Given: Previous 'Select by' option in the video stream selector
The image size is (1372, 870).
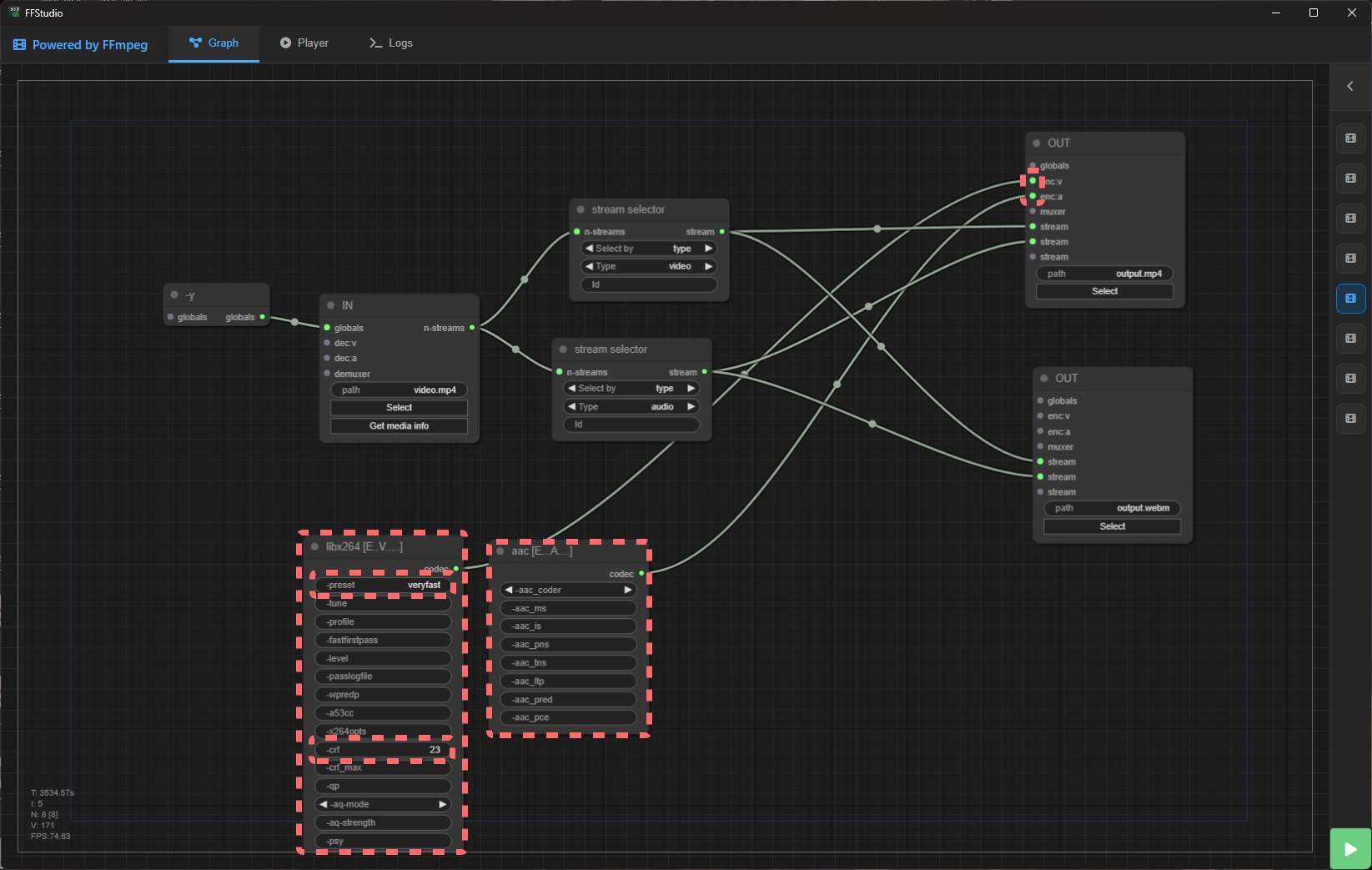Looking at the screenshot, I should [589, 248].
